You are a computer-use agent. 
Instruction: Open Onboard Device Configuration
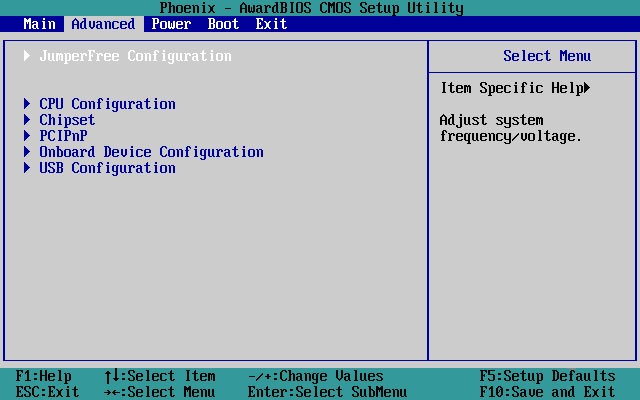click(x=151, y=152)
